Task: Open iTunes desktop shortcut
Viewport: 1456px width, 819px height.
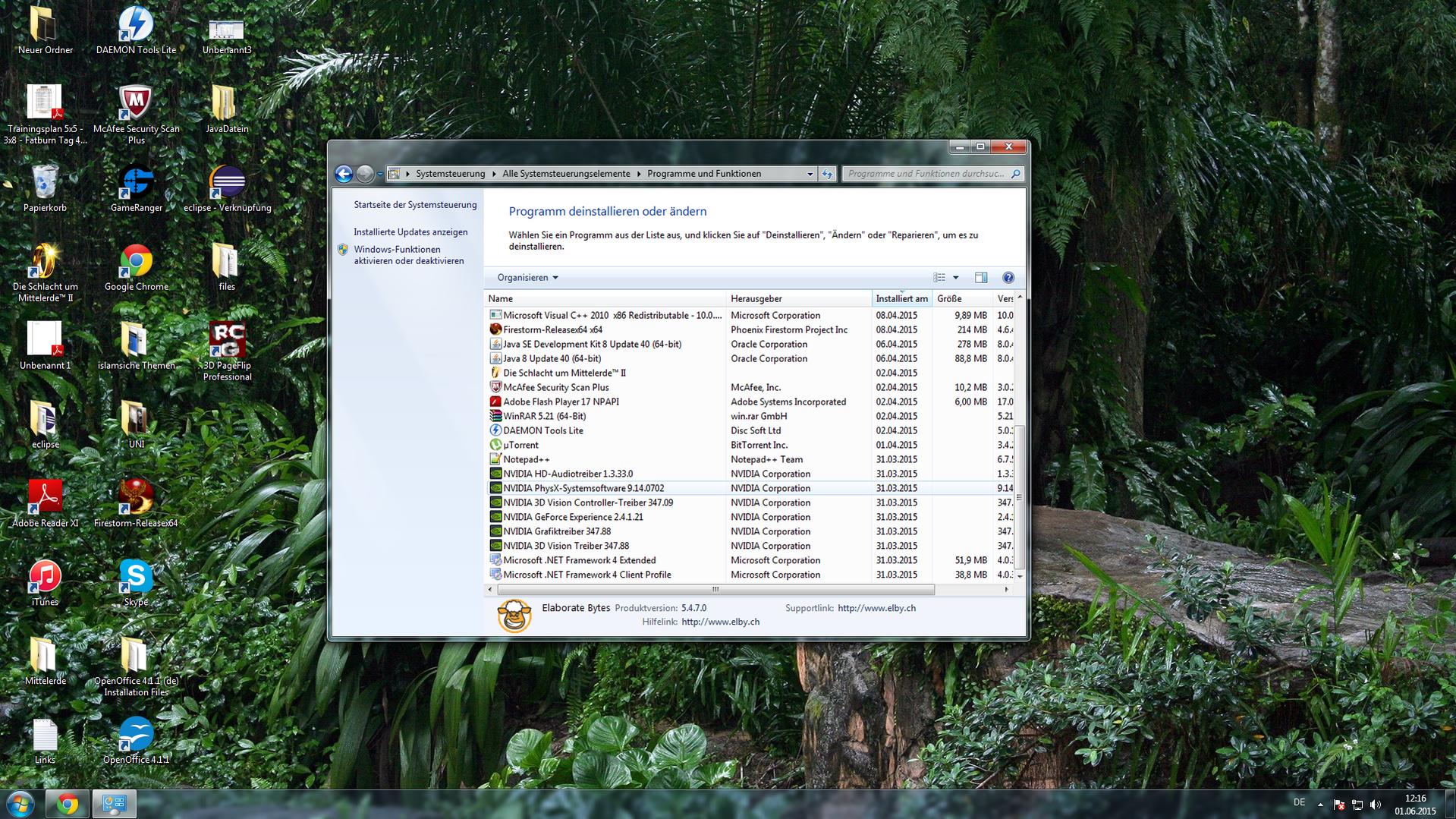Action: pyautogui.click(x=45, y=583)
